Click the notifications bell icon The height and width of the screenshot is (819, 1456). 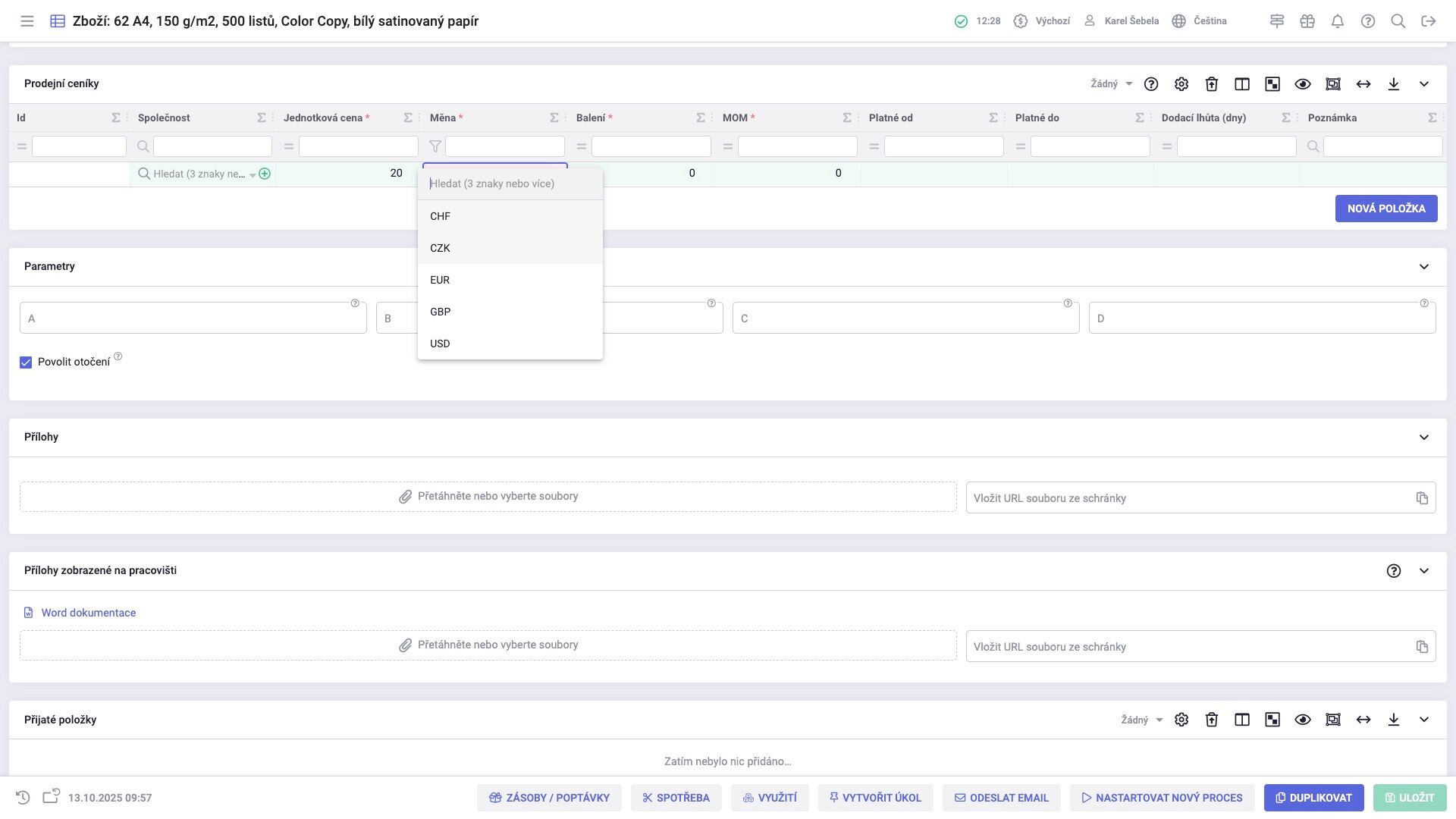pyautogui.click(x=1338, y=21)
